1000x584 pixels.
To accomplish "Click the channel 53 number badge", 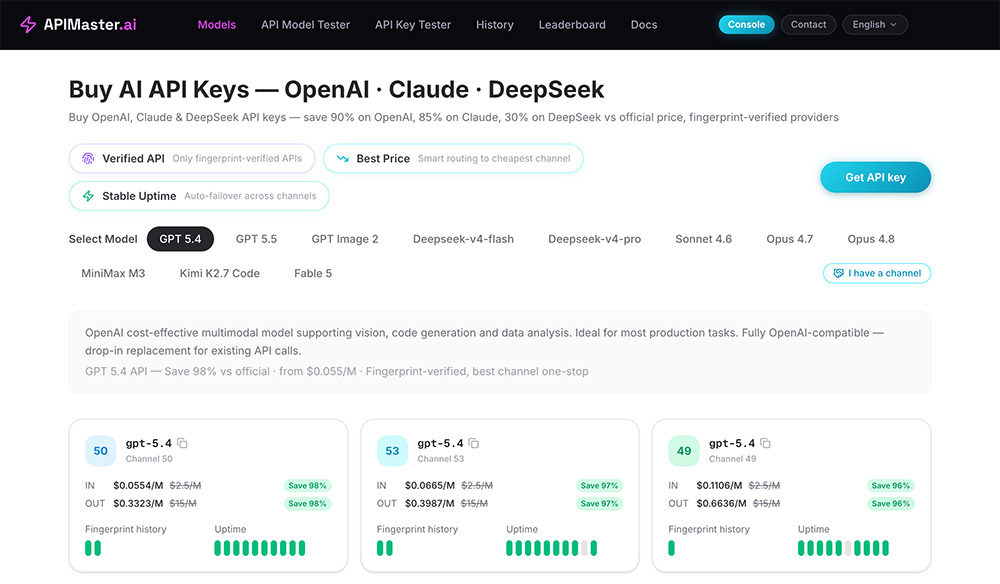I will [392, 451].
